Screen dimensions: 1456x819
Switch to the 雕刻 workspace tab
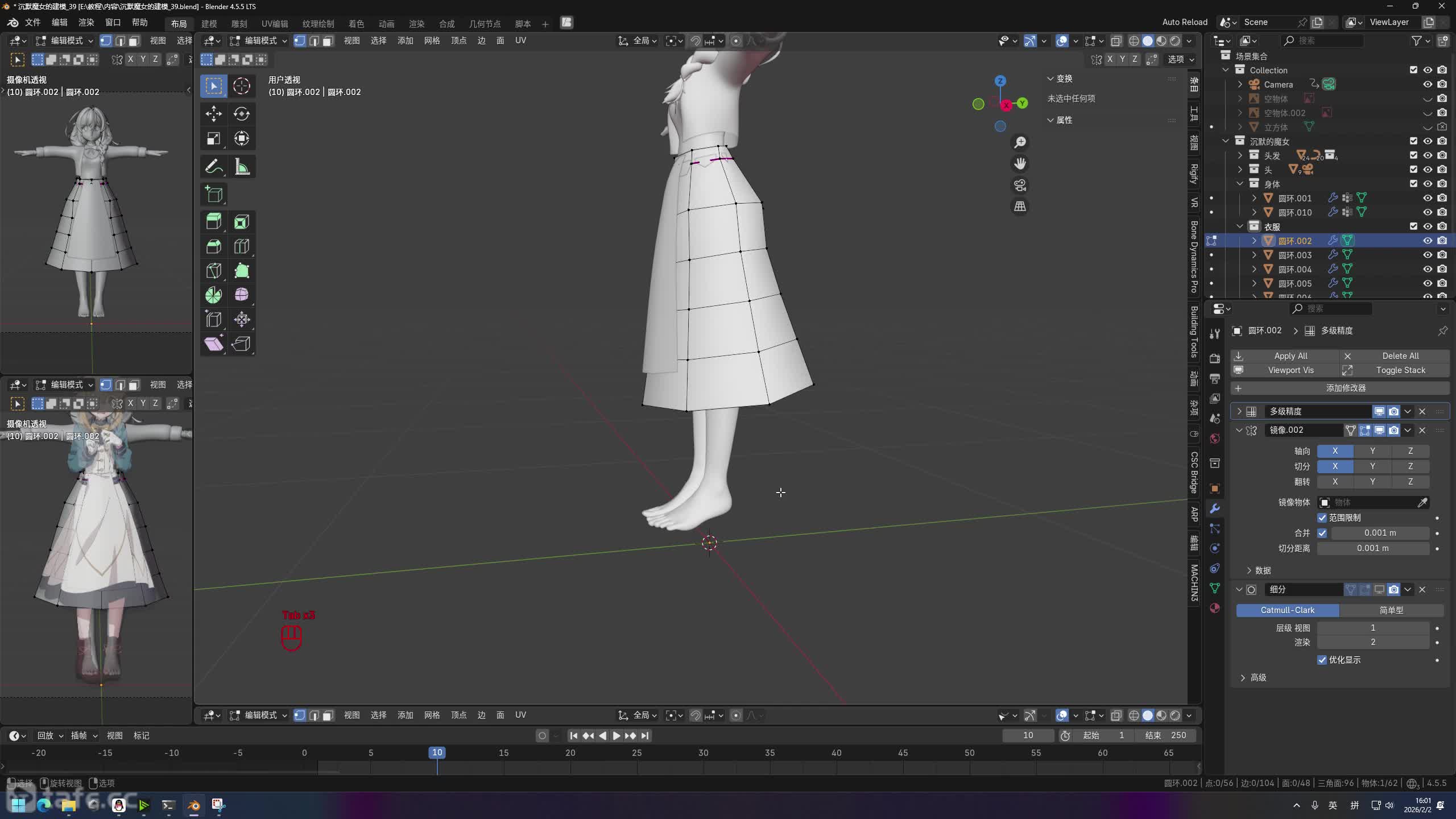239,23
